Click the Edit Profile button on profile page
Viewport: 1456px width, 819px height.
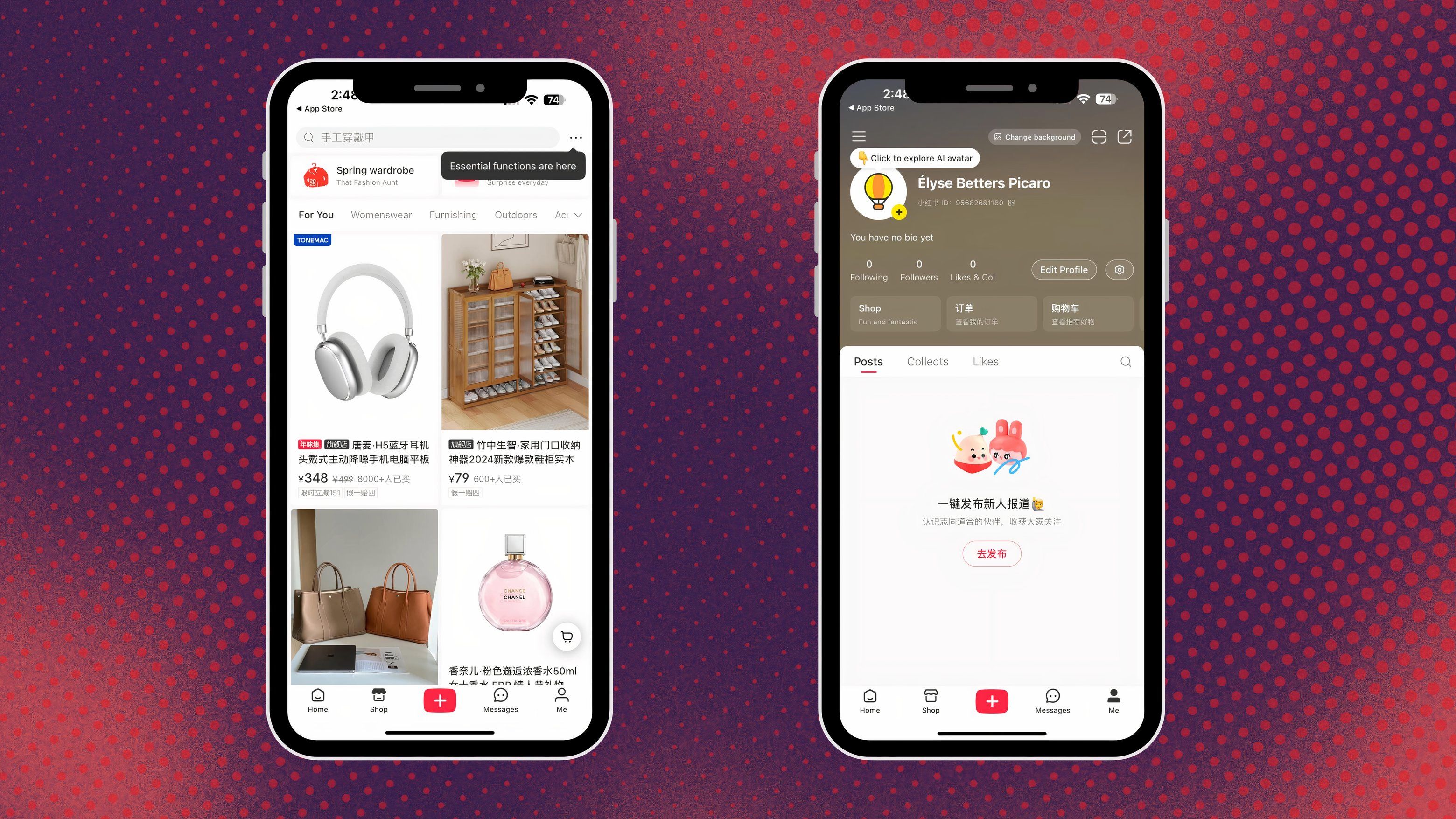coord(1063,269)
